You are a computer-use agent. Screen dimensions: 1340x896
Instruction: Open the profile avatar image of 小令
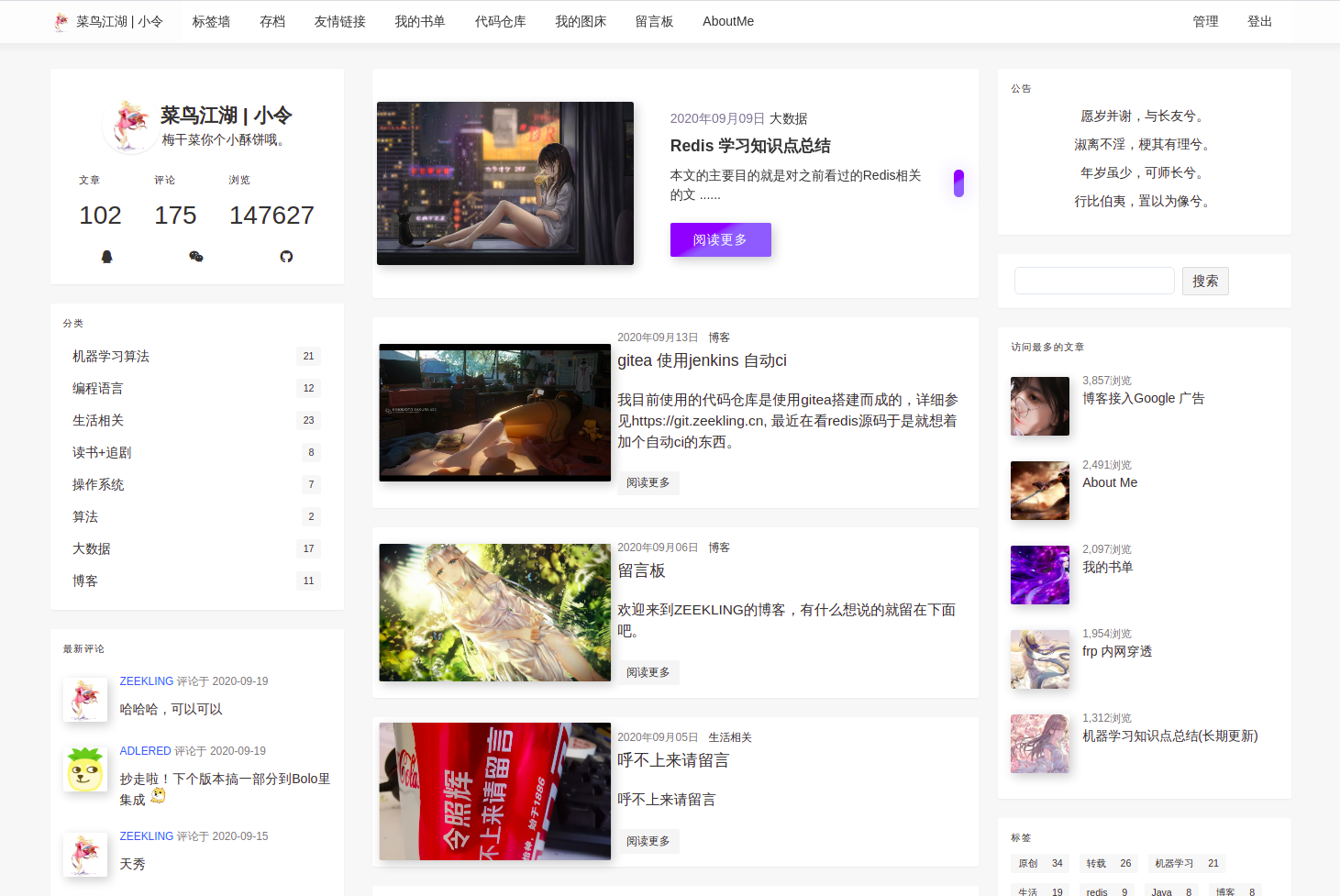click(x=129, y=126)
